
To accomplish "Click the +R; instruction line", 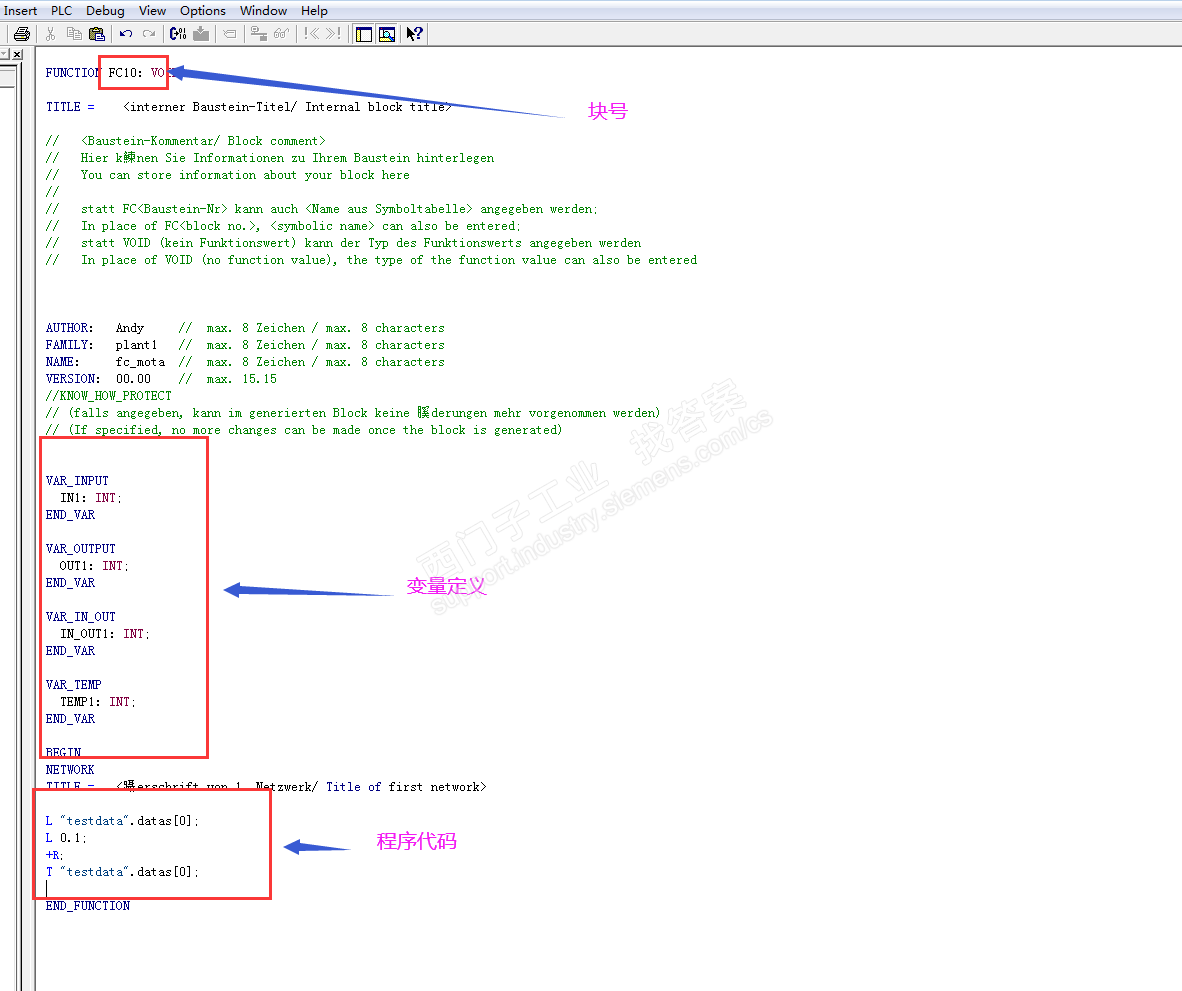I will pos(54,855).
